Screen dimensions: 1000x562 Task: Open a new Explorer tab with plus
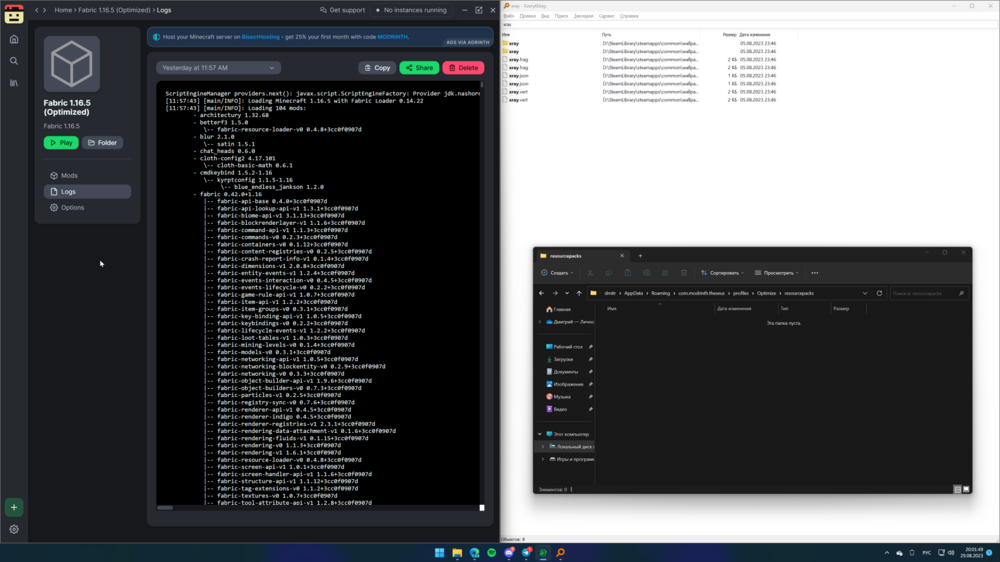[x=640, y=256]
